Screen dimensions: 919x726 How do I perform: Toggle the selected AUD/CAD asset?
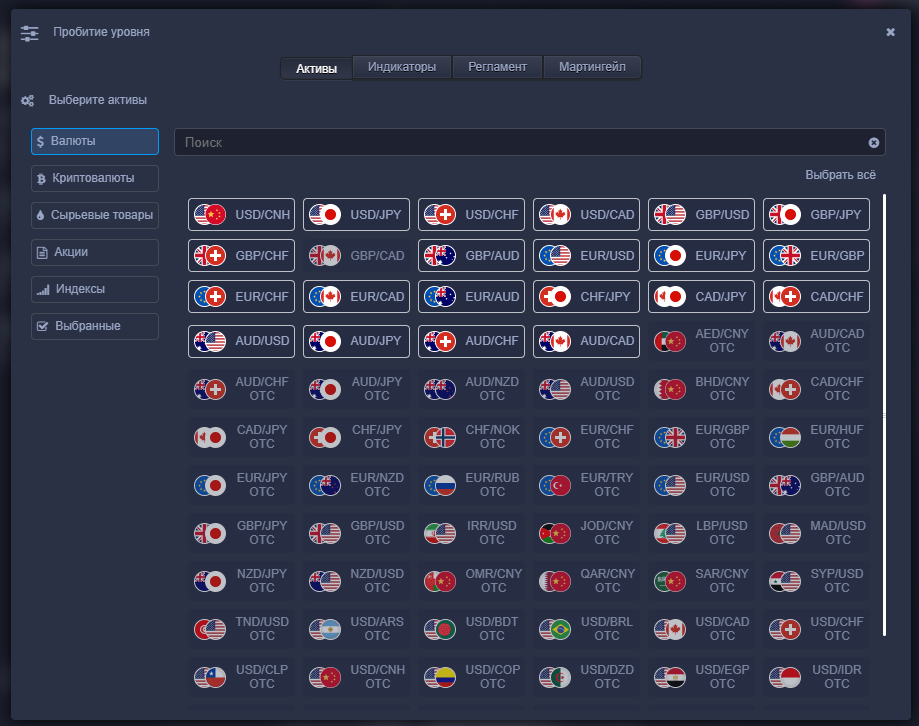coord(586,341)
